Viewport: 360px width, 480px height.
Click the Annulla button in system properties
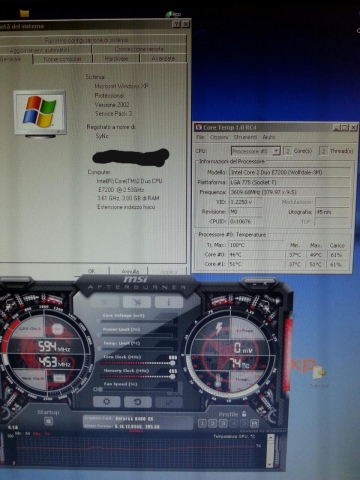(130, 271)
